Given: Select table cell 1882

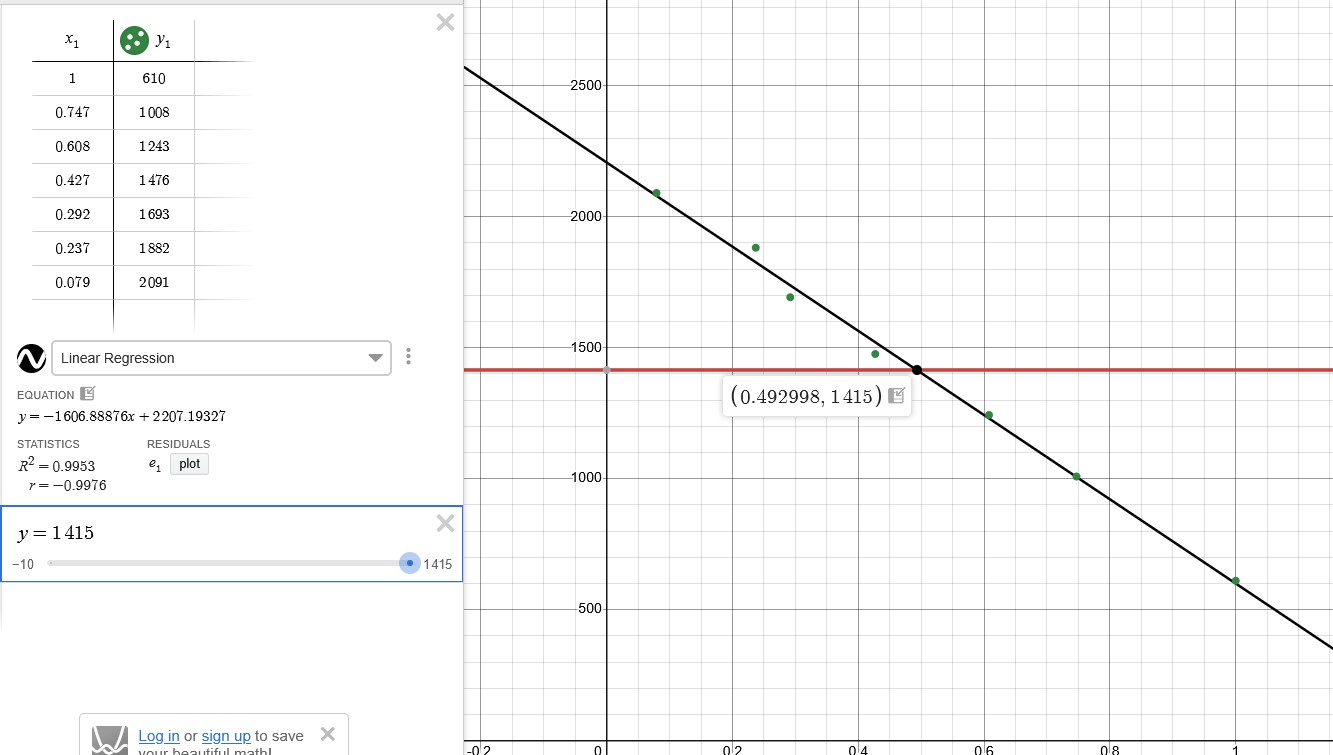Looking at the screenshot, I should point(154,249).
